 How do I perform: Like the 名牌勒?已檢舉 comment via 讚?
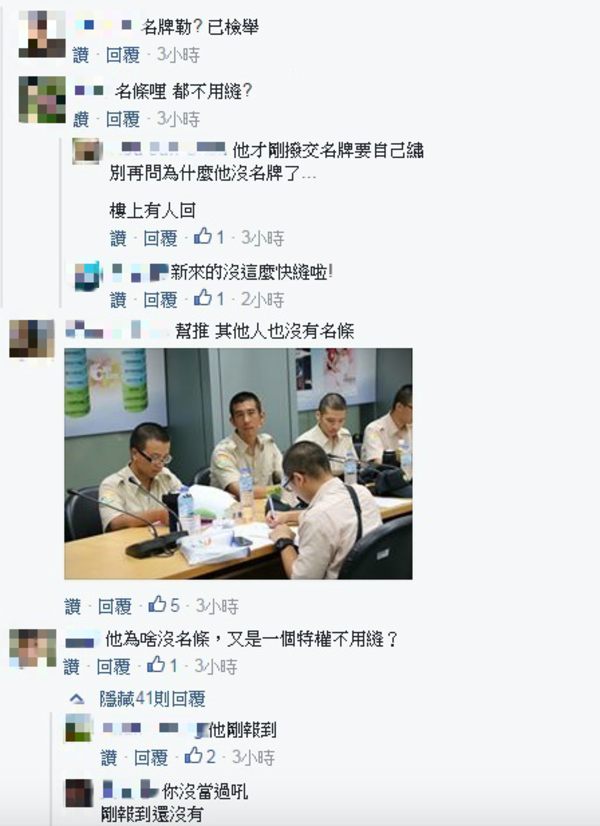pyautogui.click(x=81, y=55)
